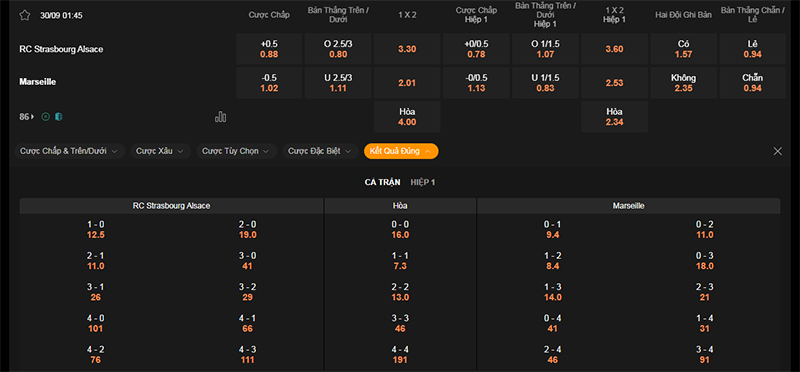Choose Marseille -0.5 handicap at 1.02
Image resolution: width=800 pixels, height=372 pixels.
(x=269, y=83)
